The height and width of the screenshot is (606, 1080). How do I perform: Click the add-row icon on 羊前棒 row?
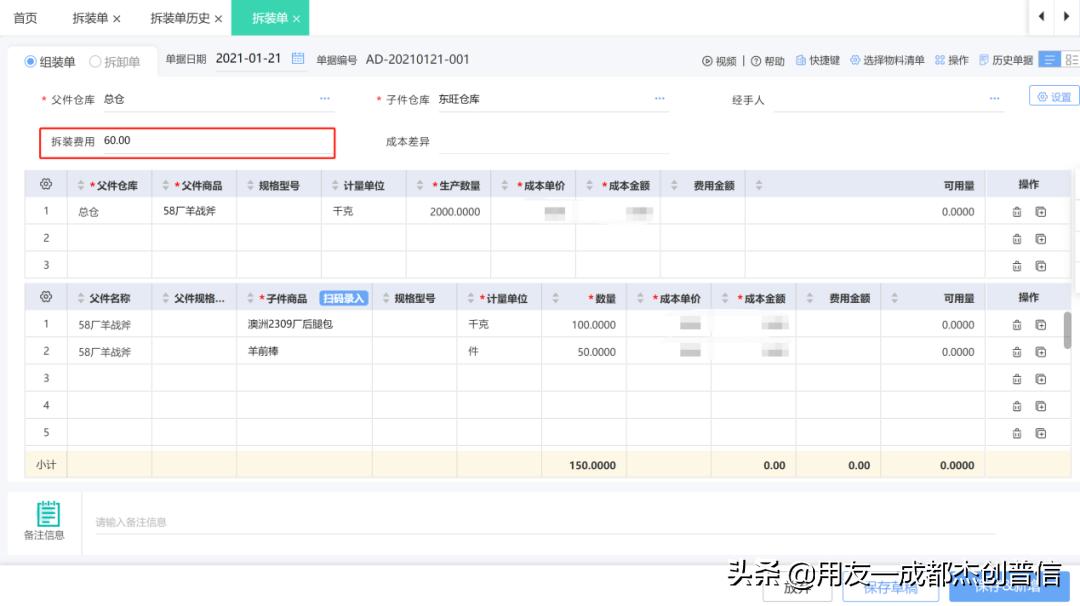click(1040, 351)
